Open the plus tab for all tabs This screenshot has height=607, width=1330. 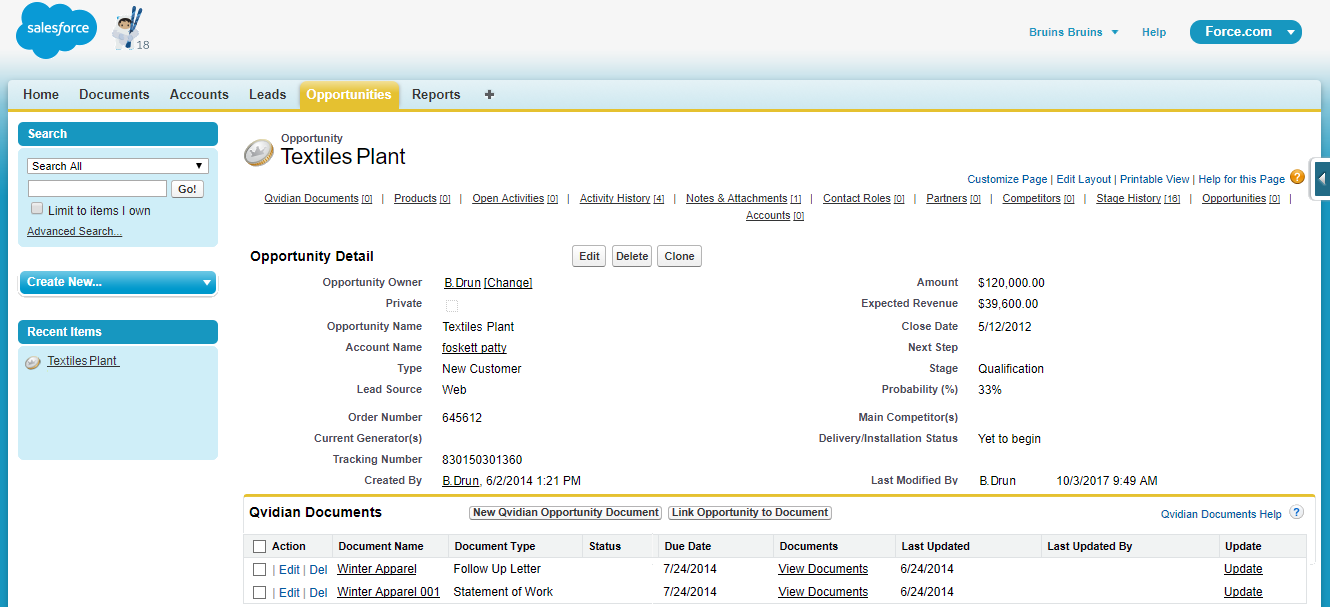click(489, 95)
